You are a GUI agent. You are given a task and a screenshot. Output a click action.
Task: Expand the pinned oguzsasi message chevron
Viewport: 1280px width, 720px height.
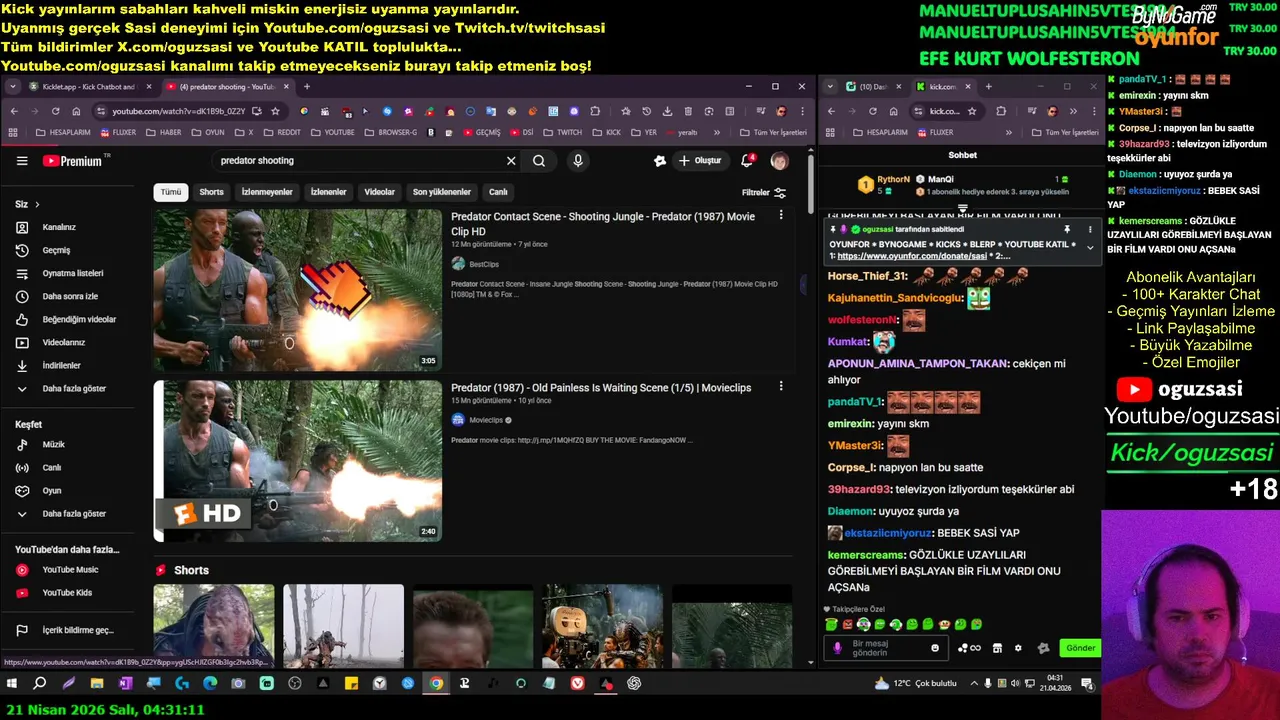tap(1090, 247)
